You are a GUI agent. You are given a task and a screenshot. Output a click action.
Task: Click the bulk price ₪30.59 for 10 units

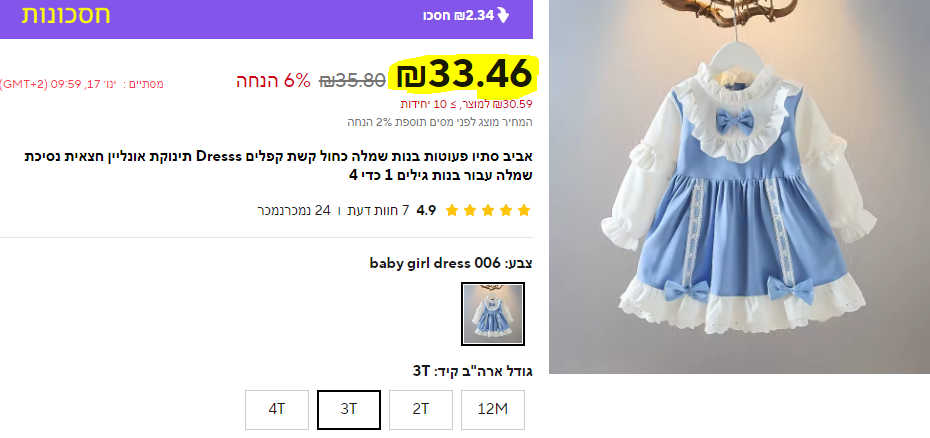point(466,104)
